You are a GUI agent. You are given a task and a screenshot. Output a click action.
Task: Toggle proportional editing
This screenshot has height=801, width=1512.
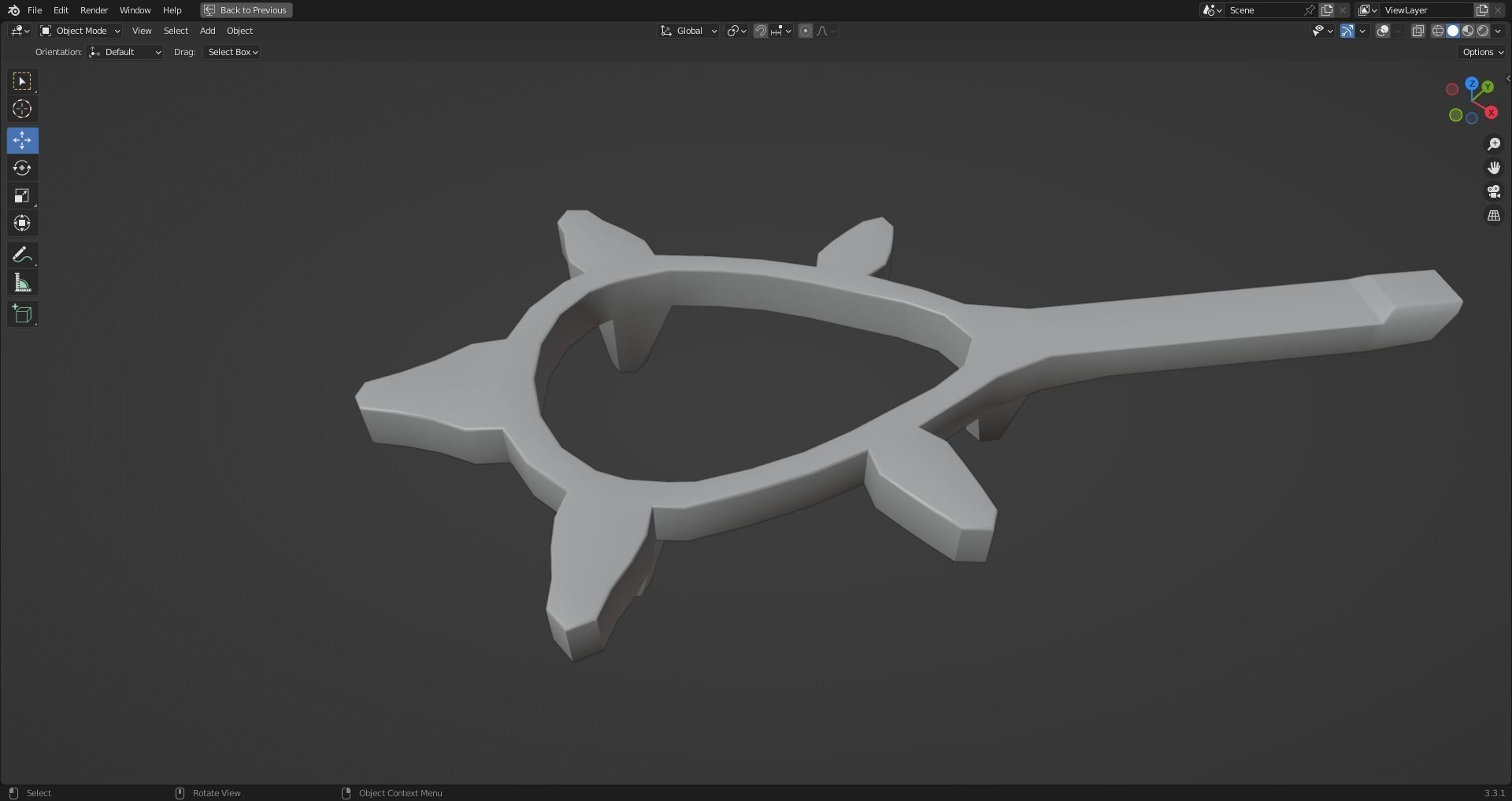click(805, 31)
